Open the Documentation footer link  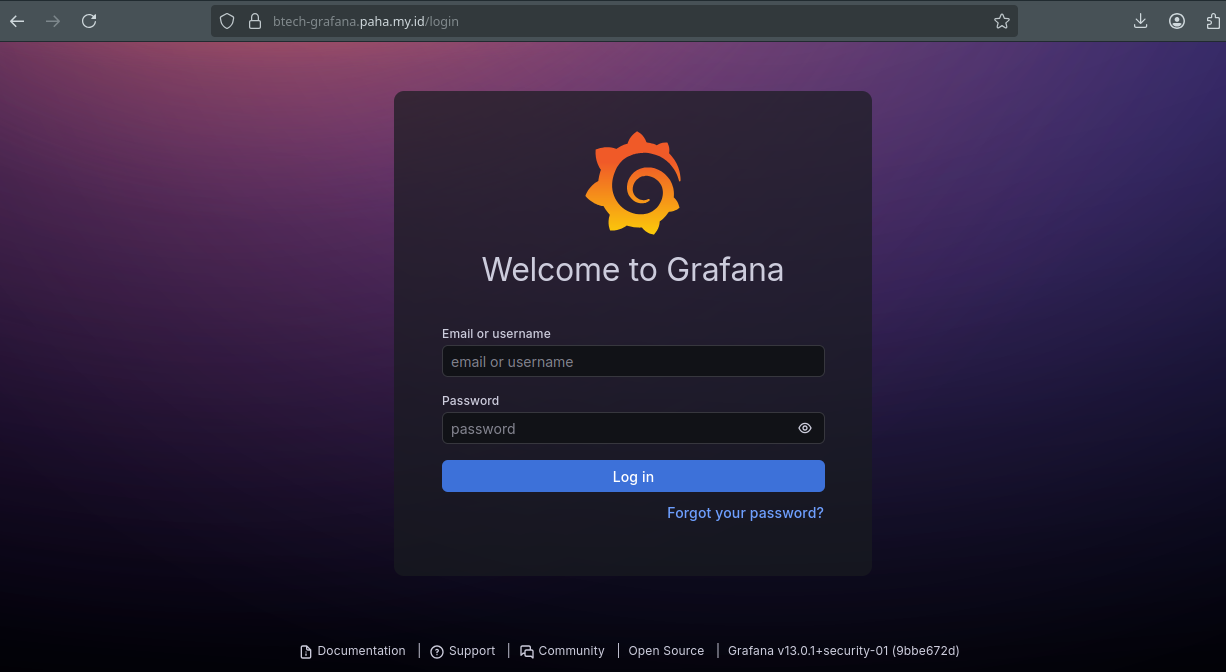coord(361,651)
